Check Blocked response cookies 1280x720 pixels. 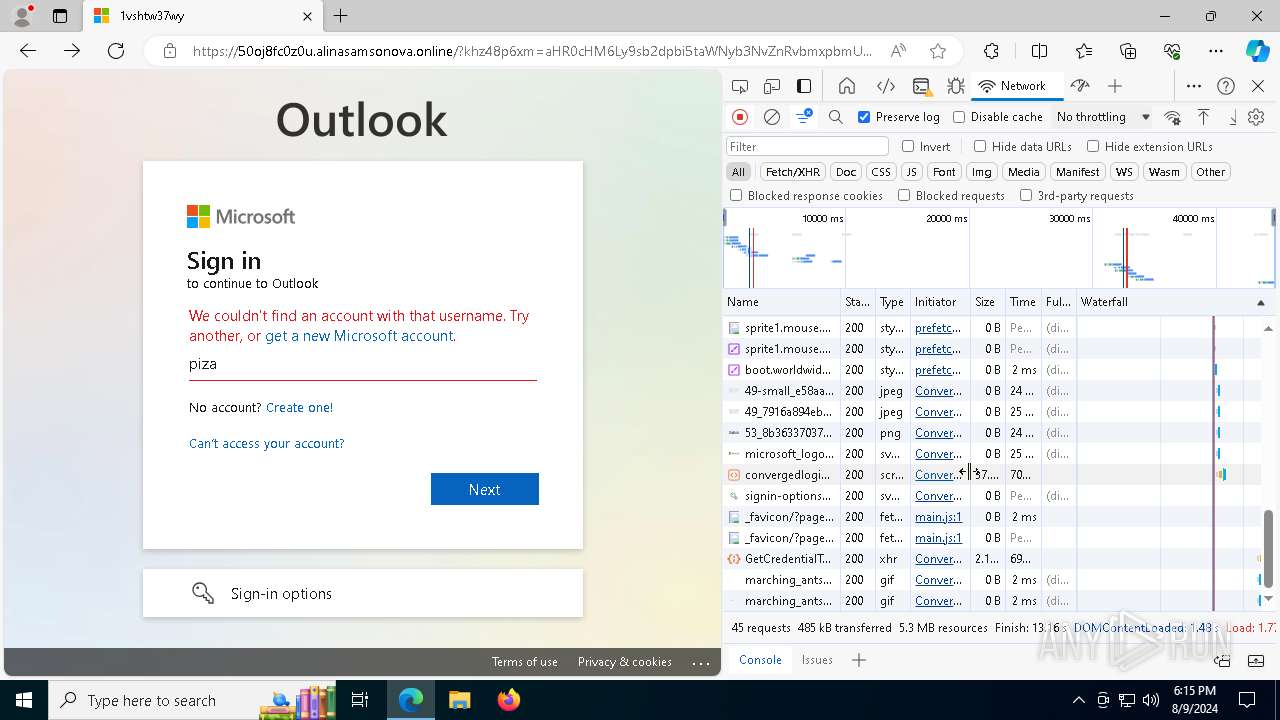pyautogui.click(x=736, y=196)
